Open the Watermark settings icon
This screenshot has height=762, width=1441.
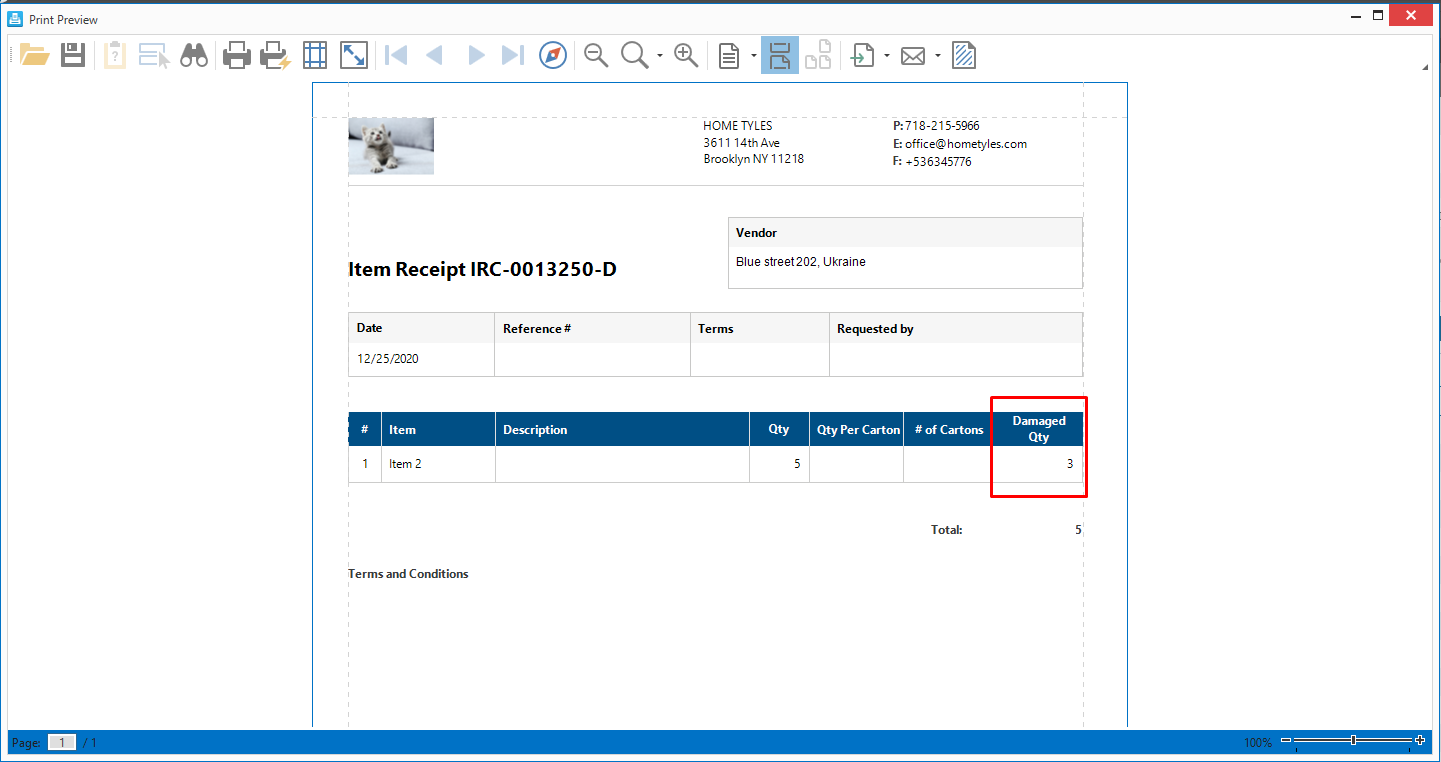[964, 55]
